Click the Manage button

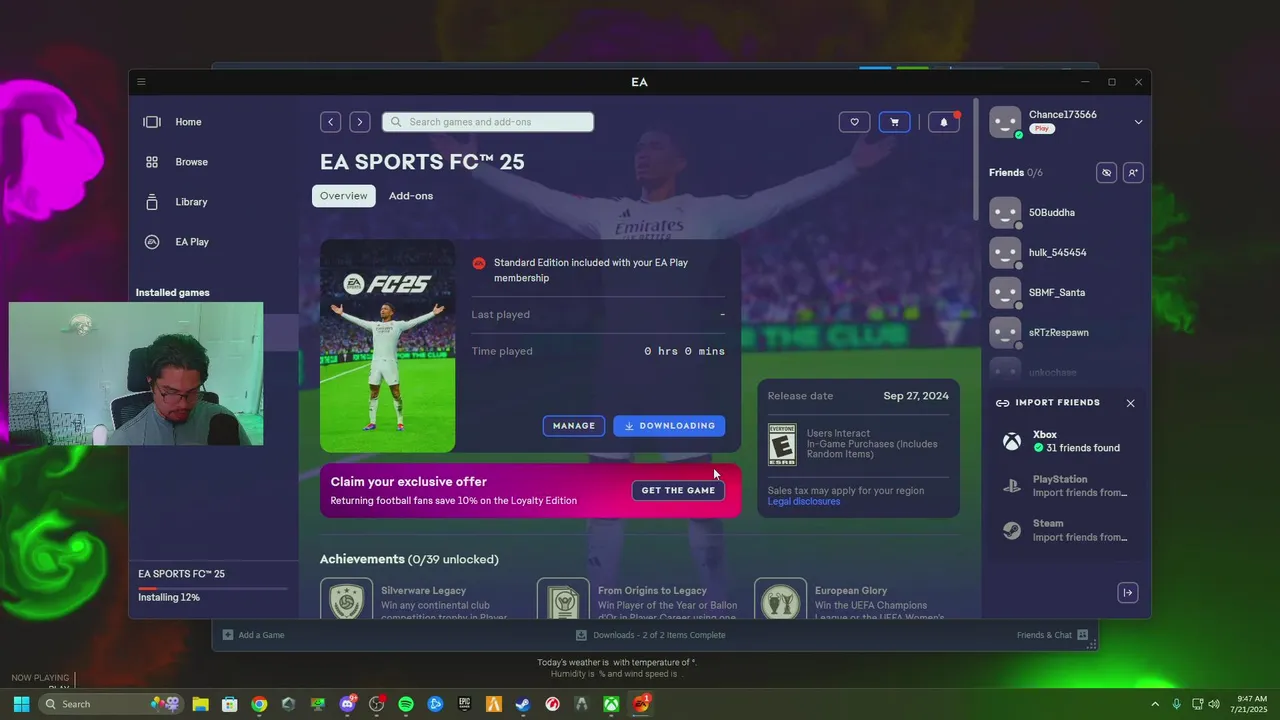[x=574, y=426]
